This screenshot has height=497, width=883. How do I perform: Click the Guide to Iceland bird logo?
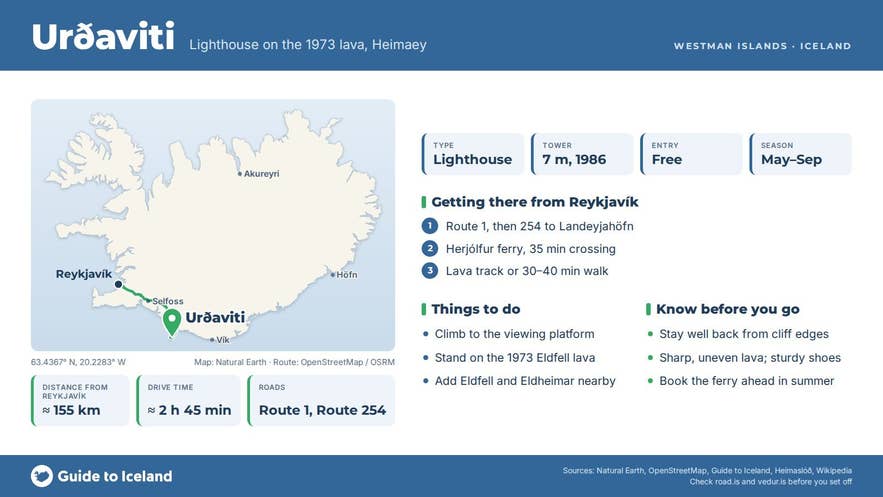(x=42, y=476)
